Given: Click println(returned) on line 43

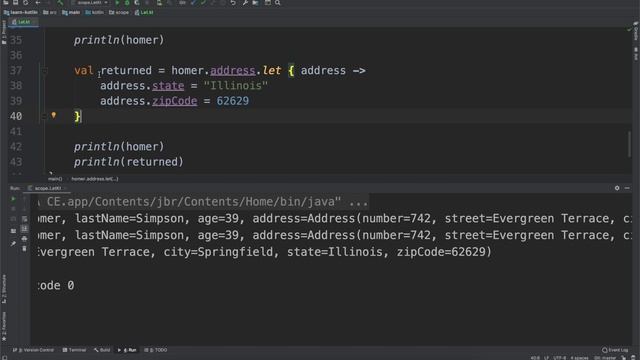Looking at the screenshot, I should pos(129,162).
